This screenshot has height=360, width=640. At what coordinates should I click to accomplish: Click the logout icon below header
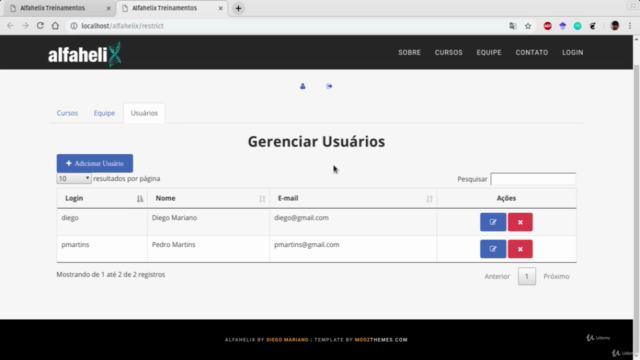point(329,86)
